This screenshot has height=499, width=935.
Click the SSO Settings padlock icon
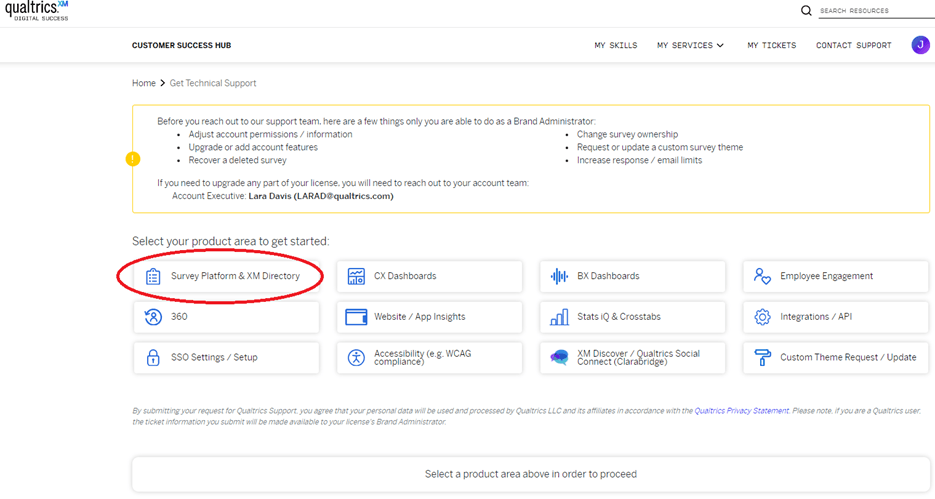click(x=153, y=357)
